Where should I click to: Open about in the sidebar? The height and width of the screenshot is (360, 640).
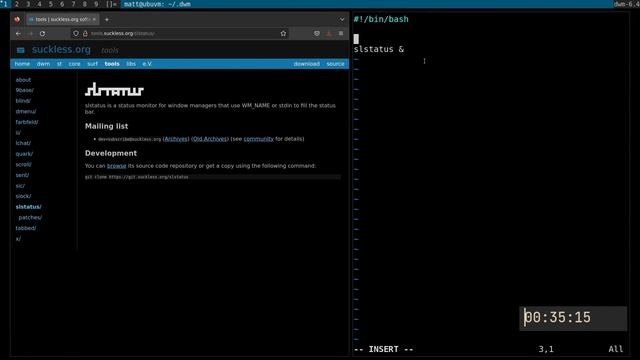[23, 80]
